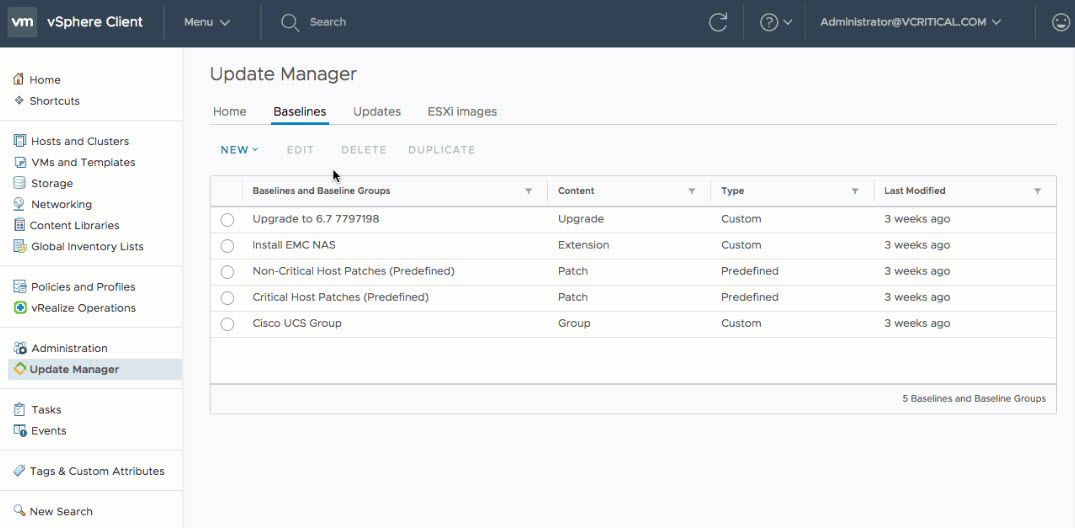The image size is (1075, 528).
Task: Click the VMware vm logo icon
Action: tap(22, 22)
